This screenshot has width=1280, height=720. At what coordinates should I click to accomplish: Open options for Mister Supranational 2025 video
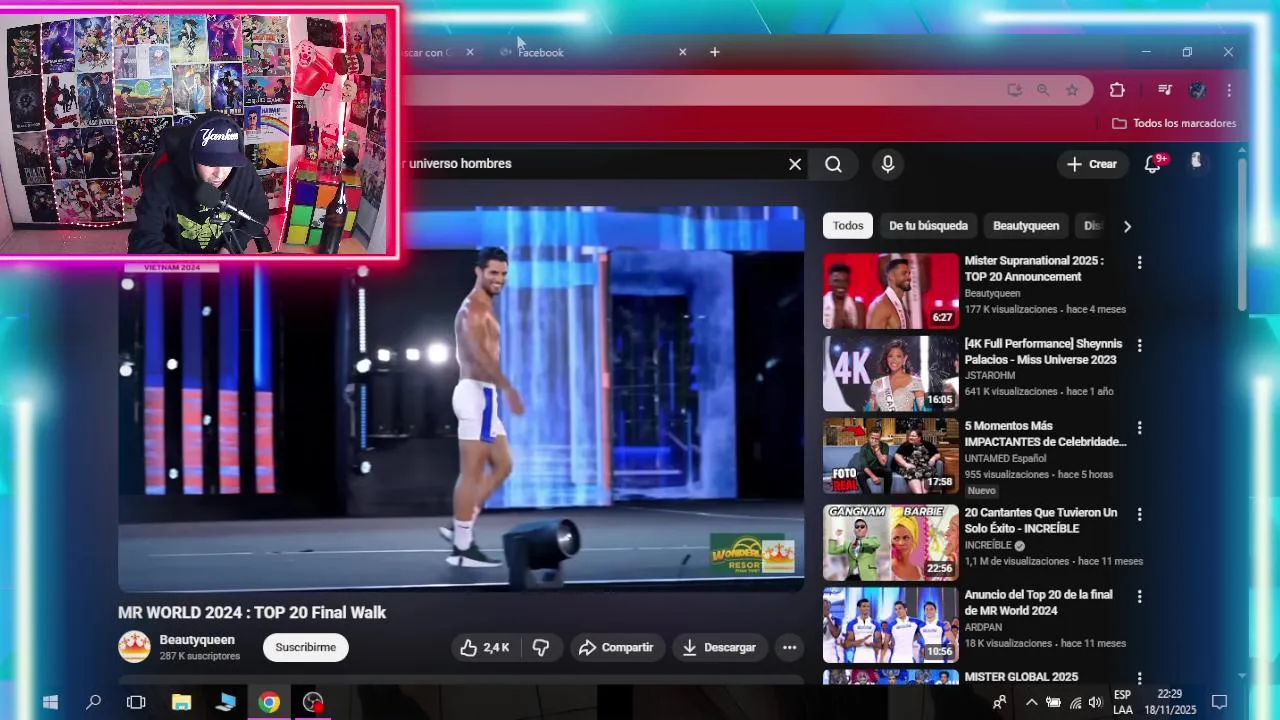click(x=1139, y=262)
